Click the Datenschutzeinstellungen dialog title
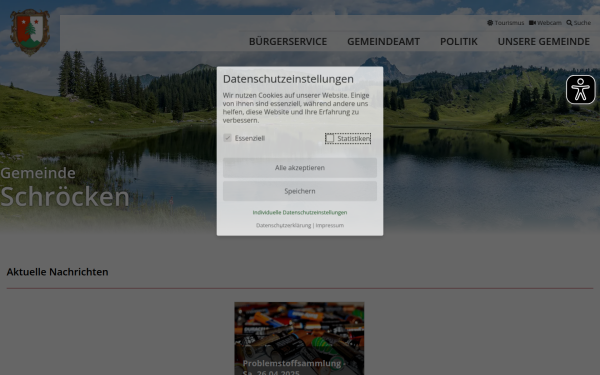Screen dimensions: 600x375 [288, 79]
